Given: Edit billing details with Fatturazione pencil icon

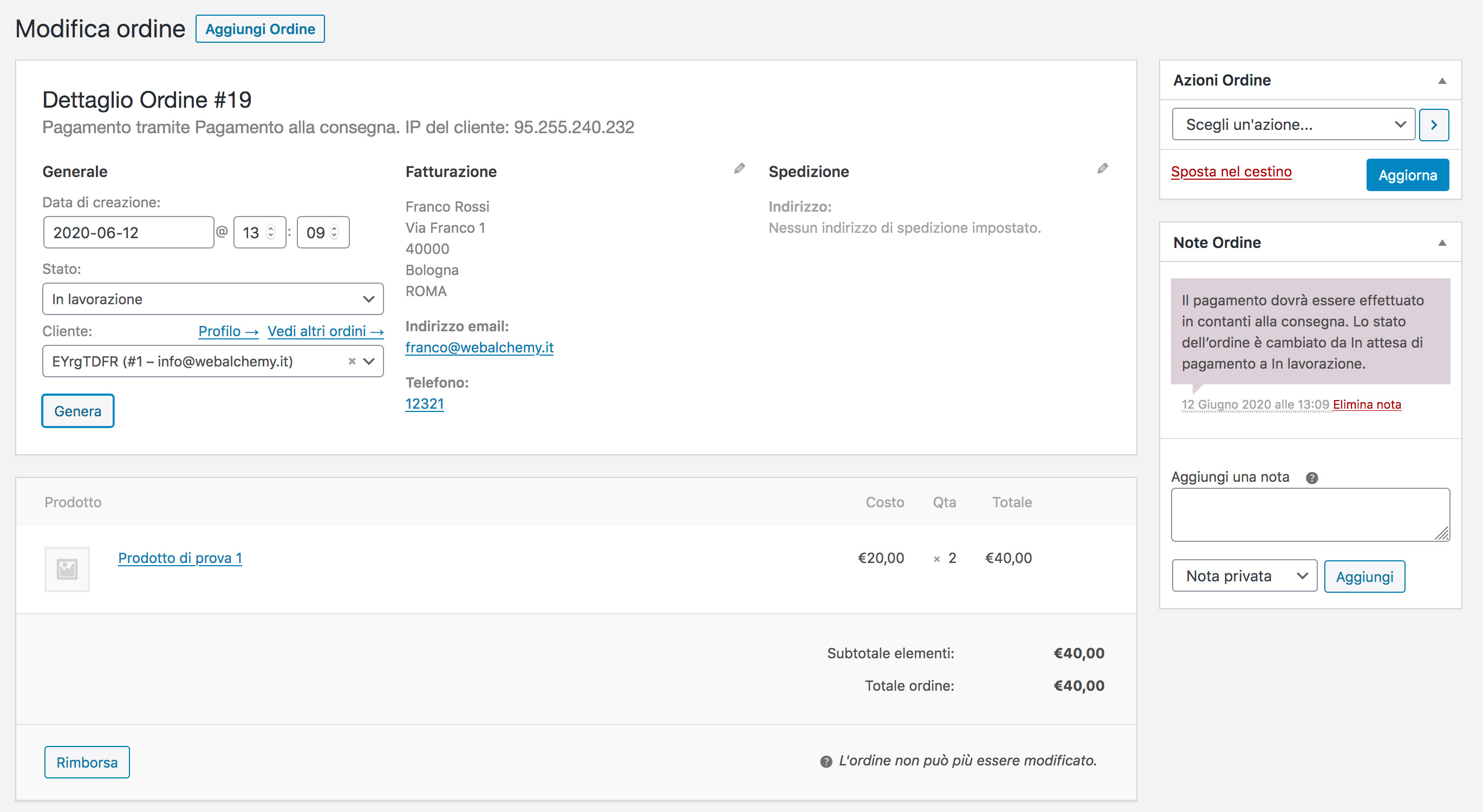Looking at the screenshot, I should [739, 168].
